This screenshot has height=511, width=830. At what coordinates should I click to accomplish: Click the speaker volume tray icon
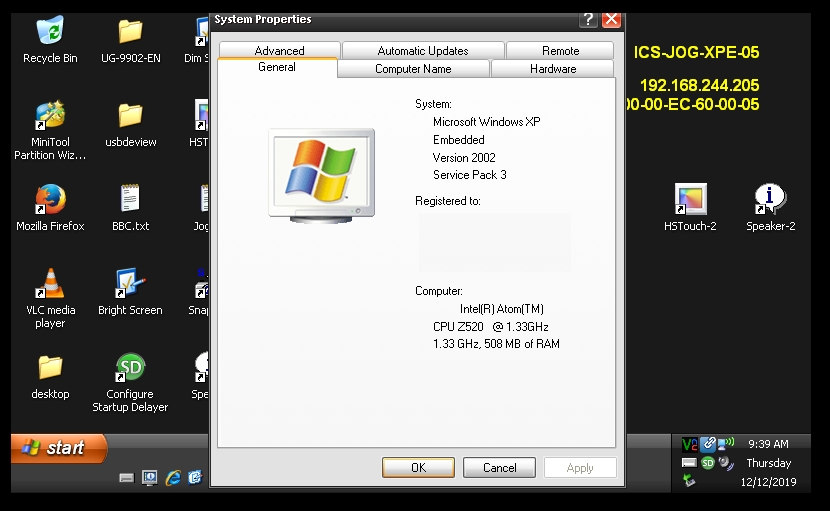tap(726, 463)
